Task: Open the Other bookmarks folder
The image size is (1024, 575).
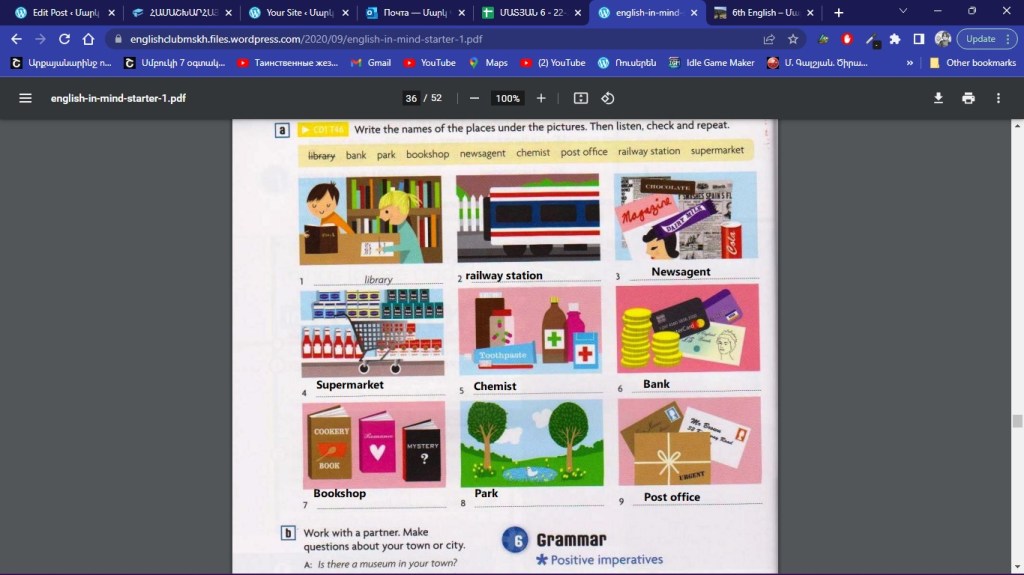Action: [x=970, y=63]
